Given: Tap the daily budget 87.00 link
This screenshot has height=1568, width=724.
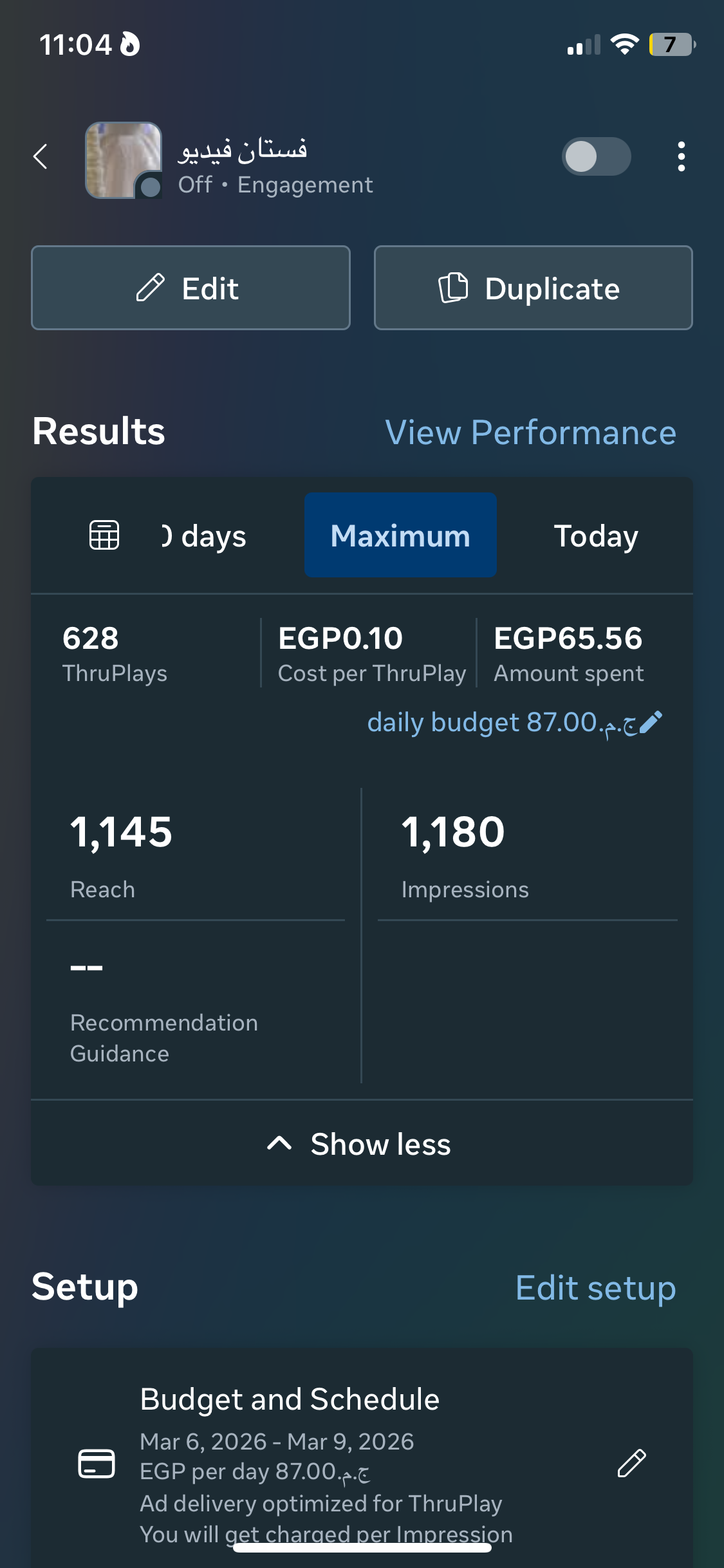Looking at the screenshot, I should click(x=502, y=722).
